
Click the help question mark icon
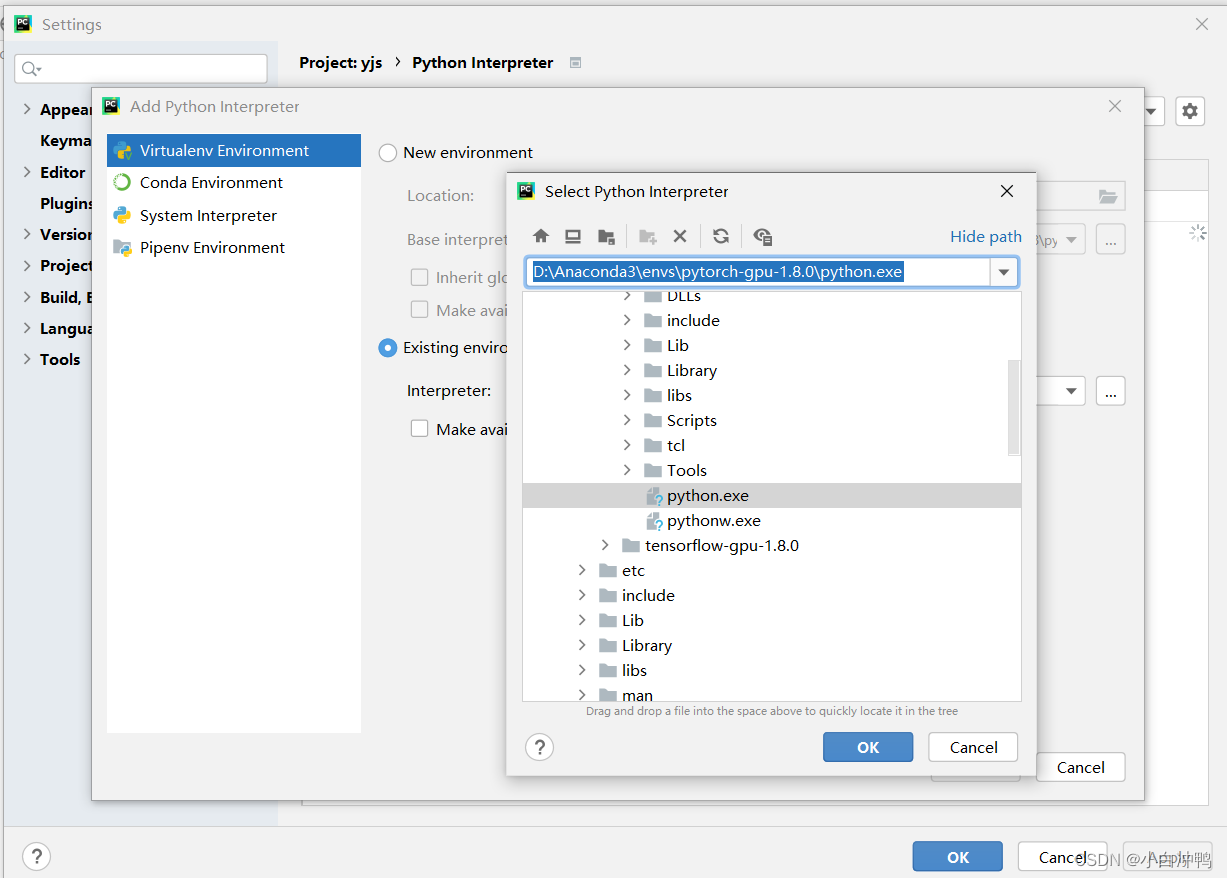point(539,747)
